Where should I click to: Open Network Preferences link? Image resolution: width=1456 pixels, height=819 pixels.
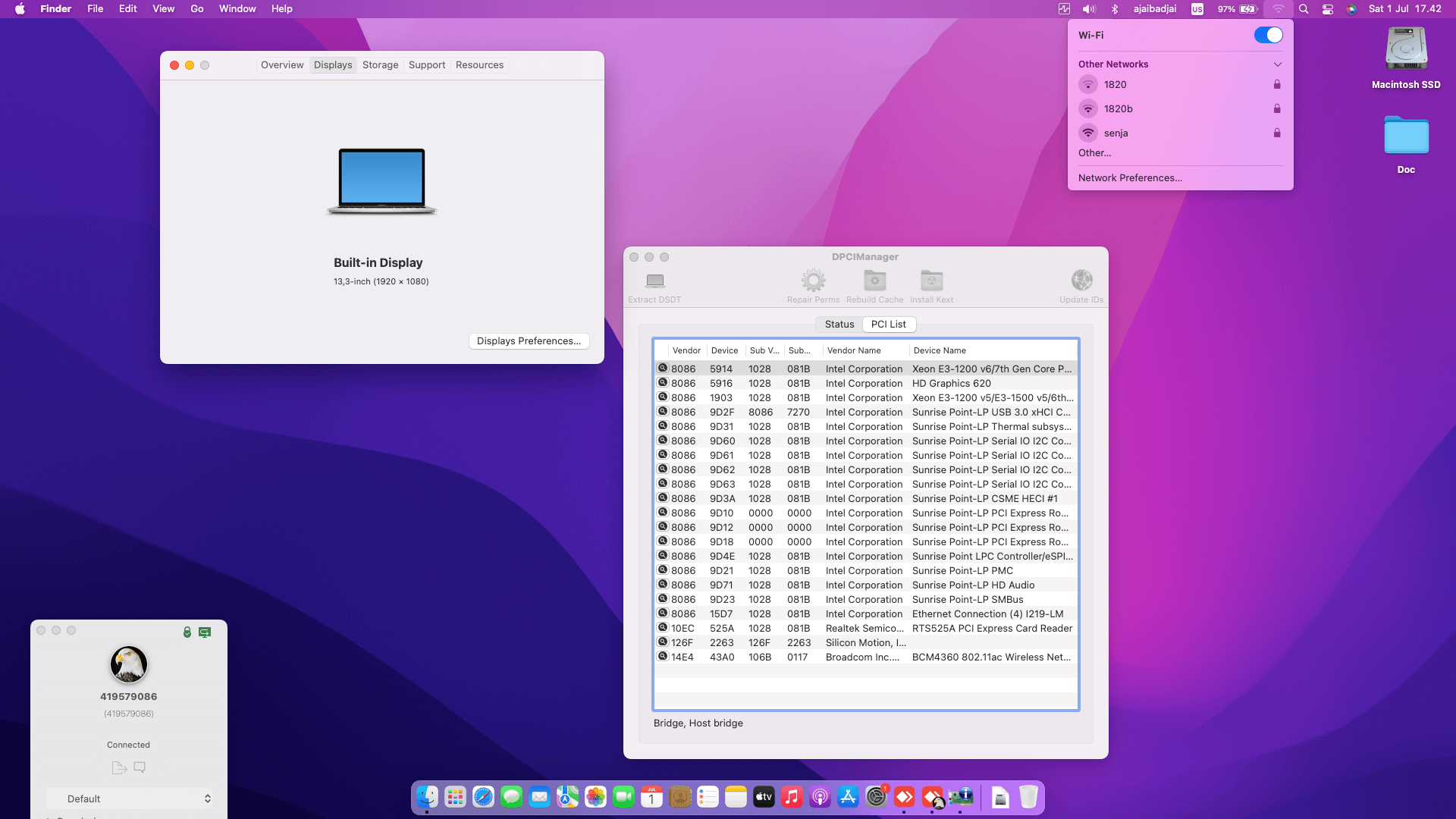1130,177
